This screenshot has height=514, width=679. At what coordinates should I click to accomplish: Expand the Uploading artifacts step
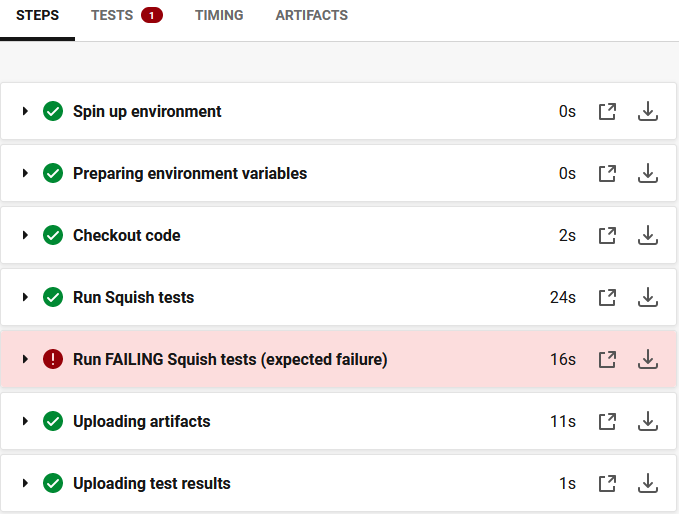[x=25, y=422]
